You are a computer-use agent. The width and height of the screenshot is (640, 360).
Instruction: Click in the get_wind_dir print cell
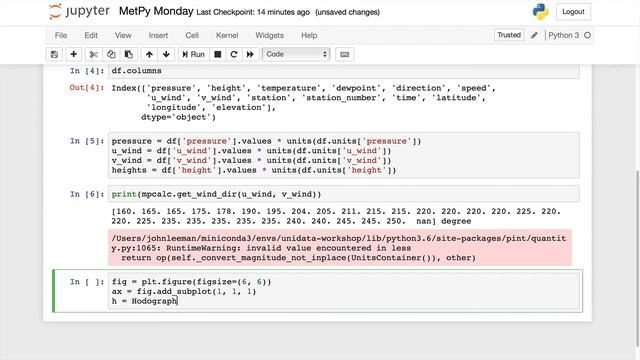344,194
